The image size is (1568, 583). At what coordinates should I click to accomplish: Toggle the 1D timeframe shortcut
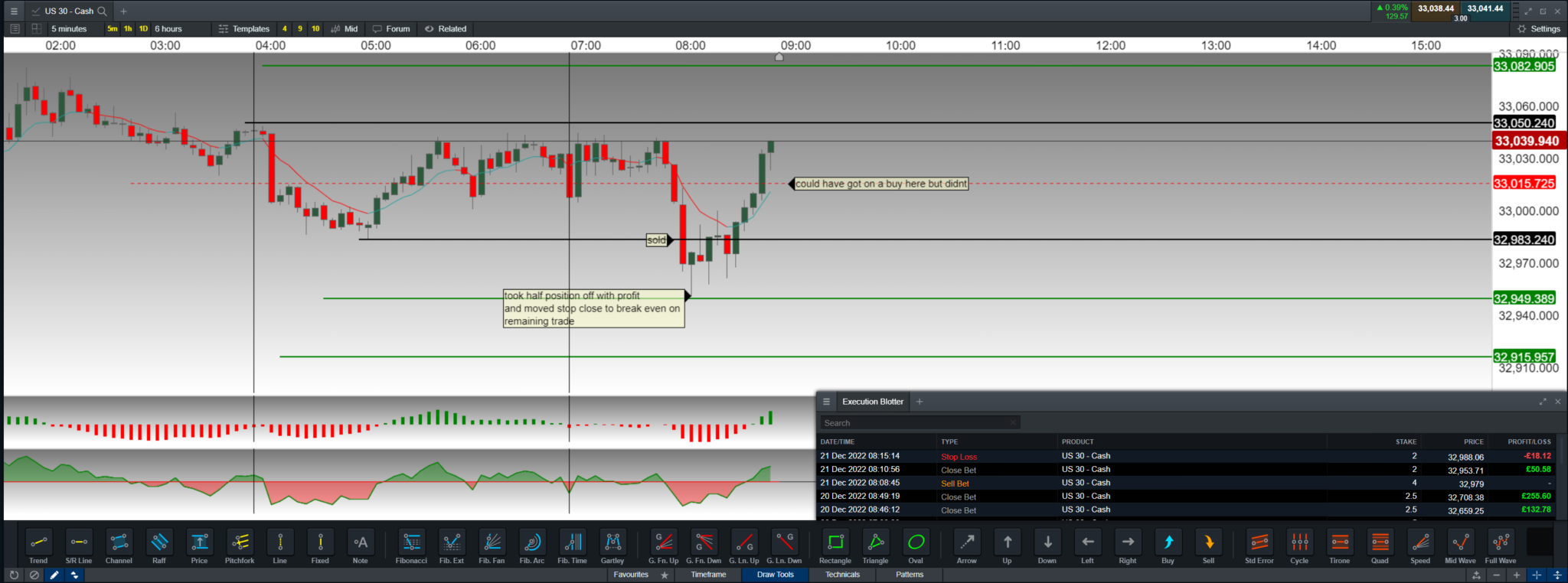coord(143,29)
